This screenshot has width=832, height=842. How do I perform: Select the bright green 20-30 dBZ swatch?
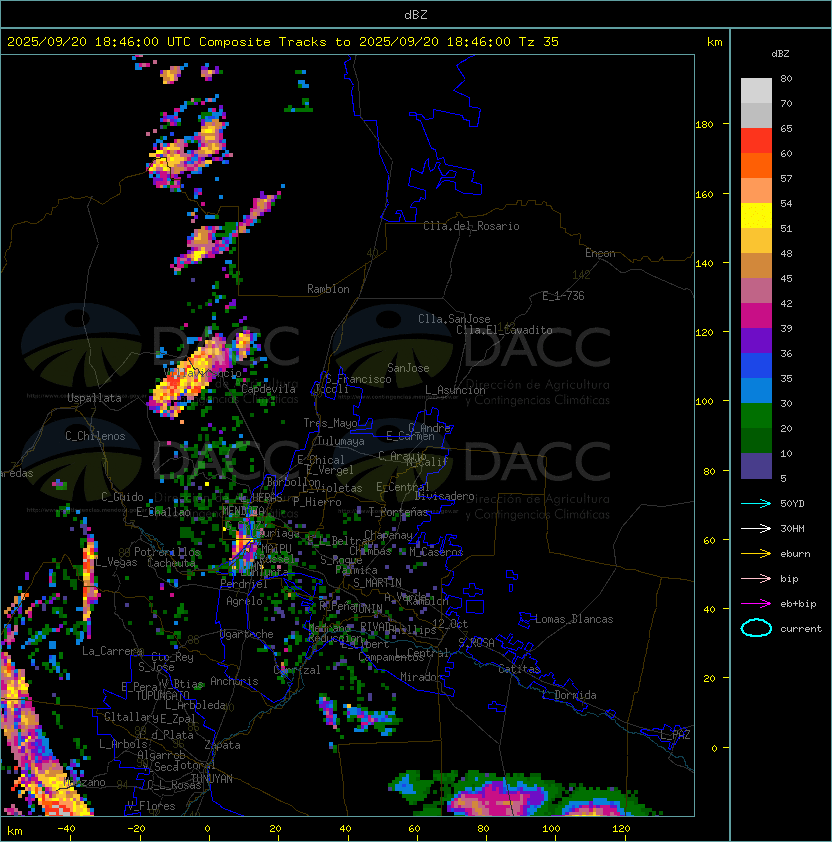click(756, 416)
